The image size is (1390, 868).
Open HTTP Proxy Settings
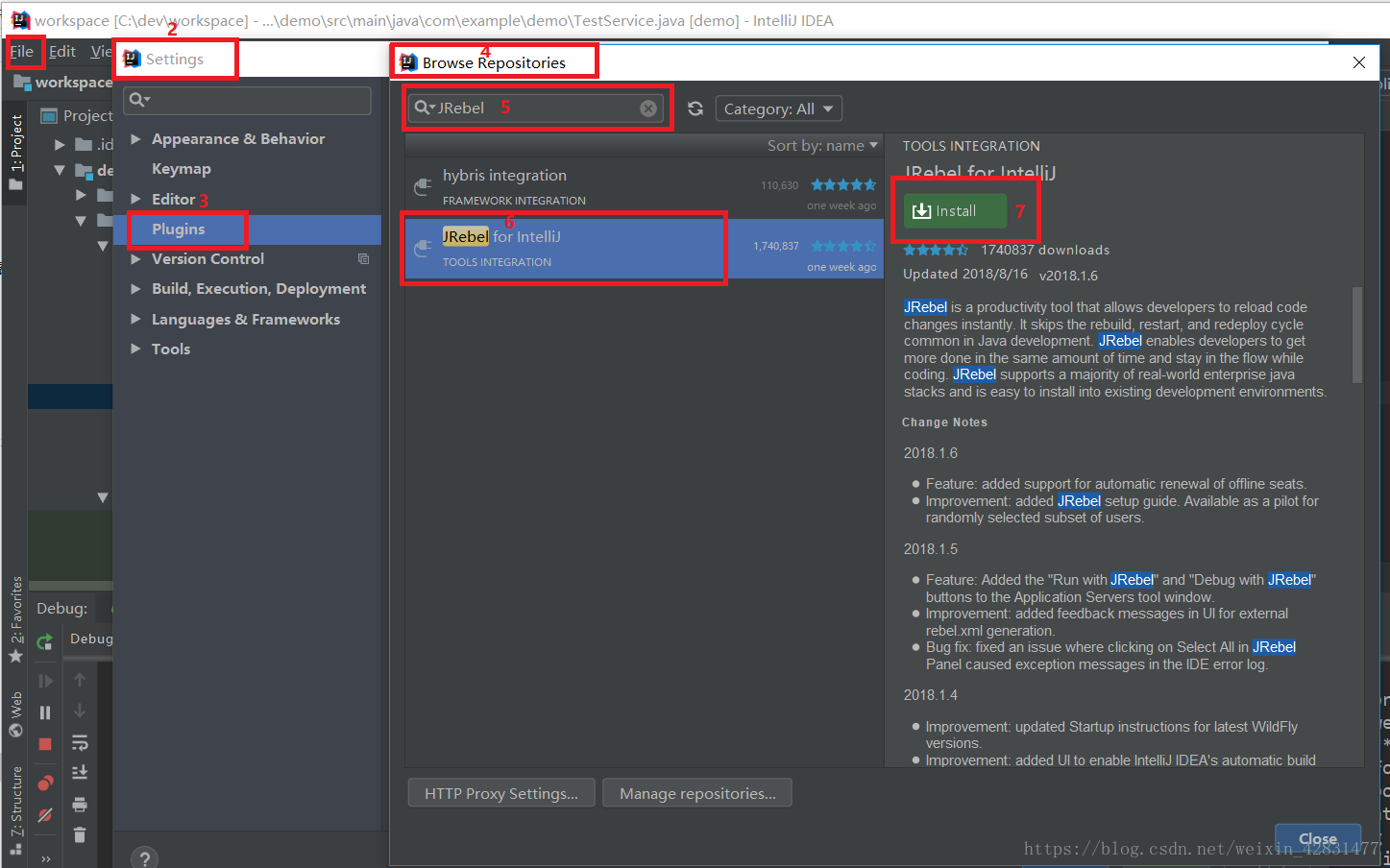500,792
